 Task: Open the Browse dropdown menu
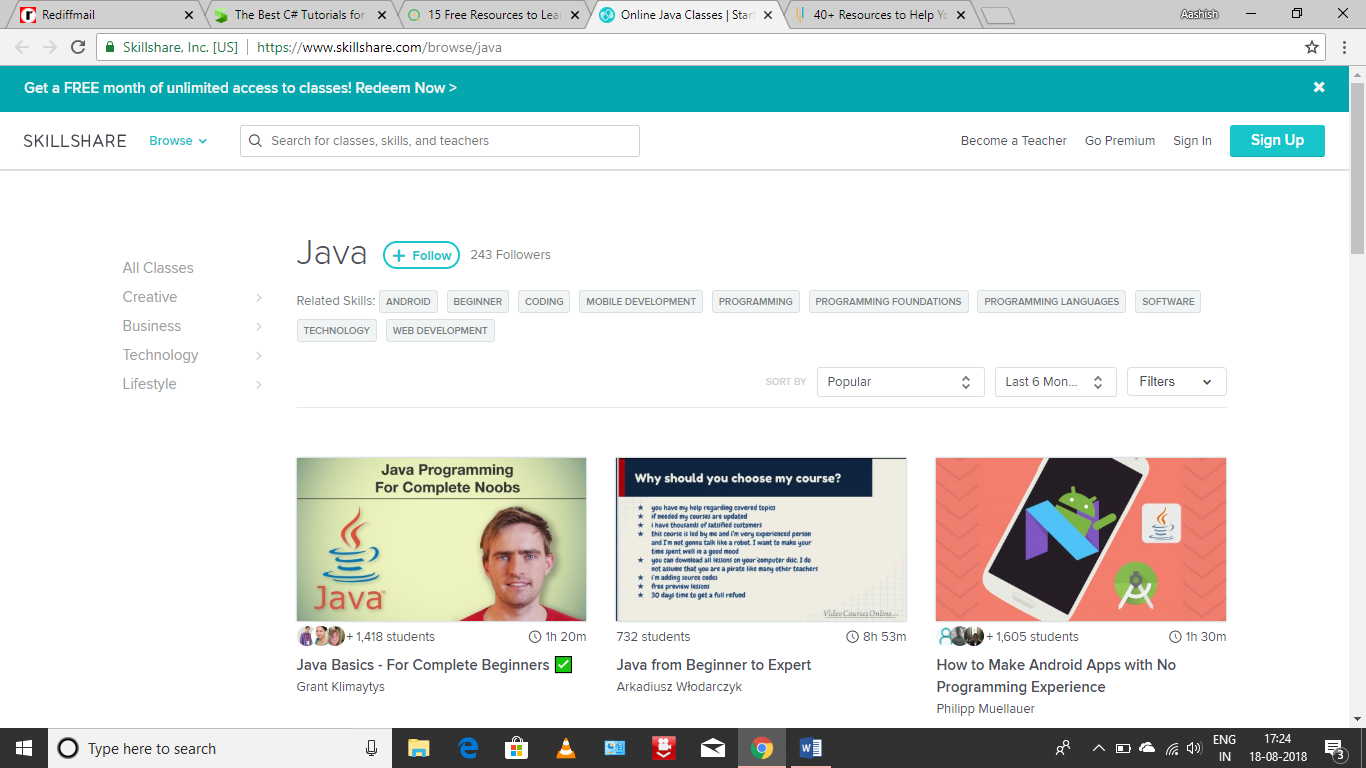178,141
